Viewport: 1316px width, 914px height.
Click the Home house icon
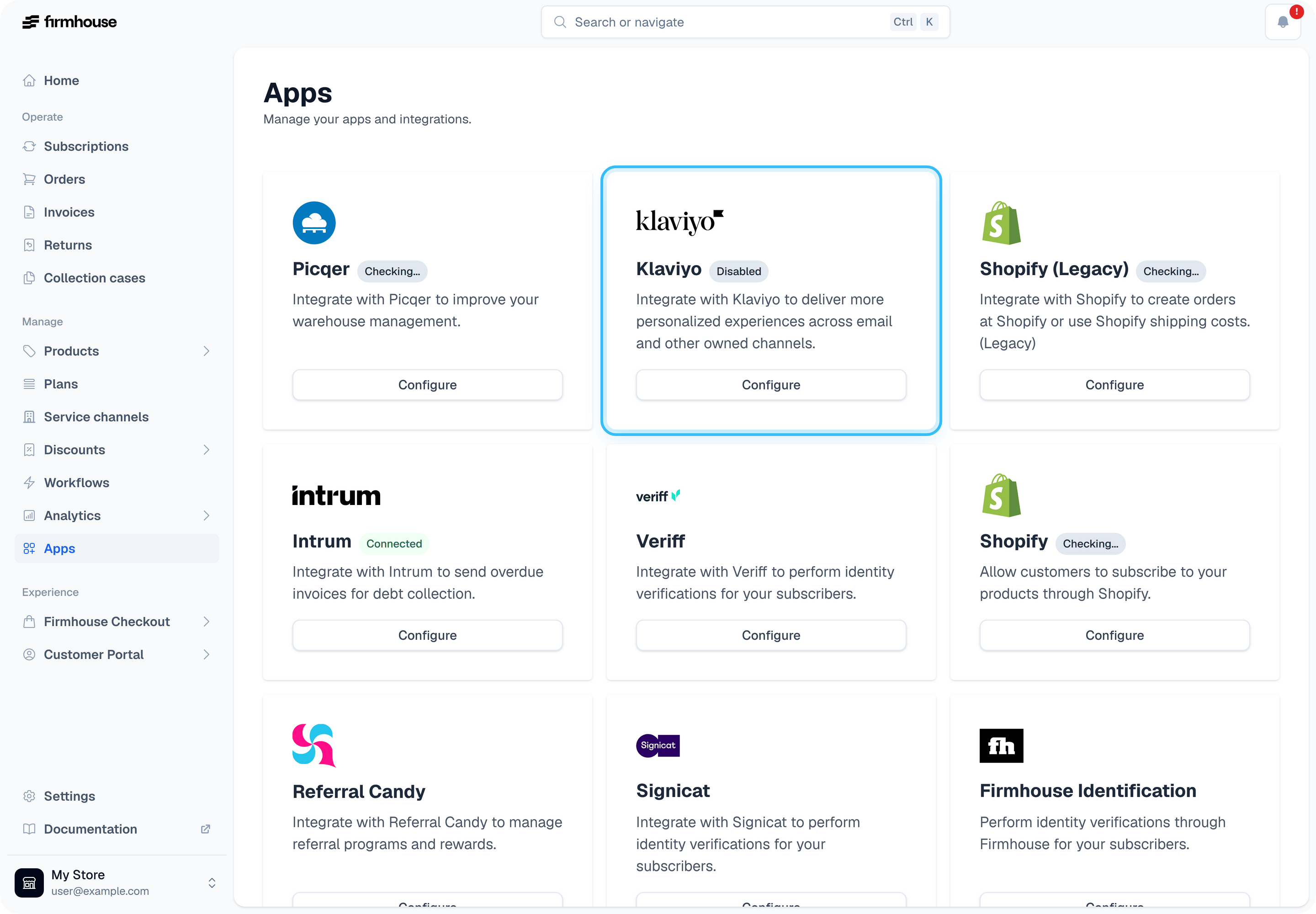[29, 81]
